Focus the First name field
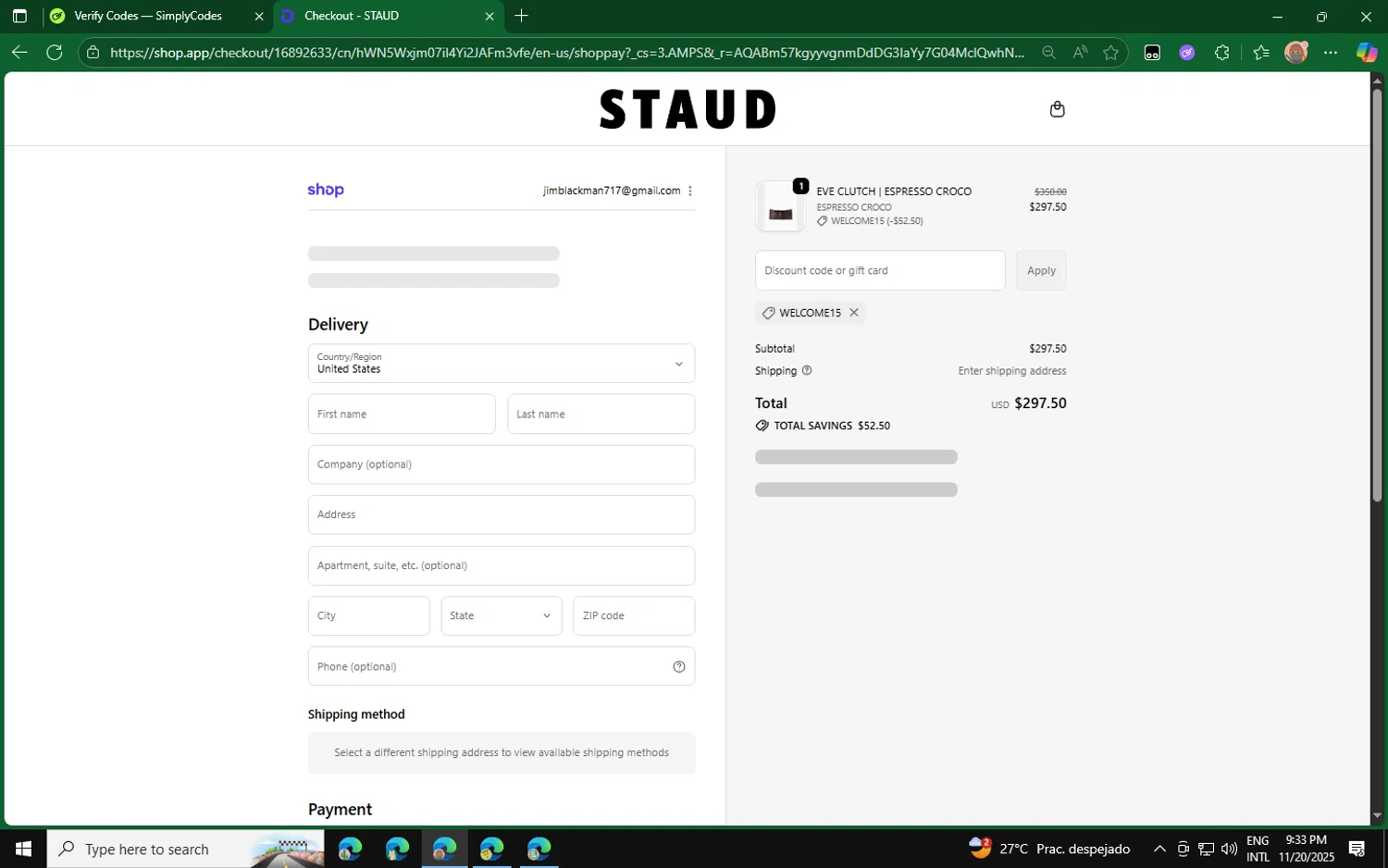This screenshot has width=1388, height=868. pos(402,415)
